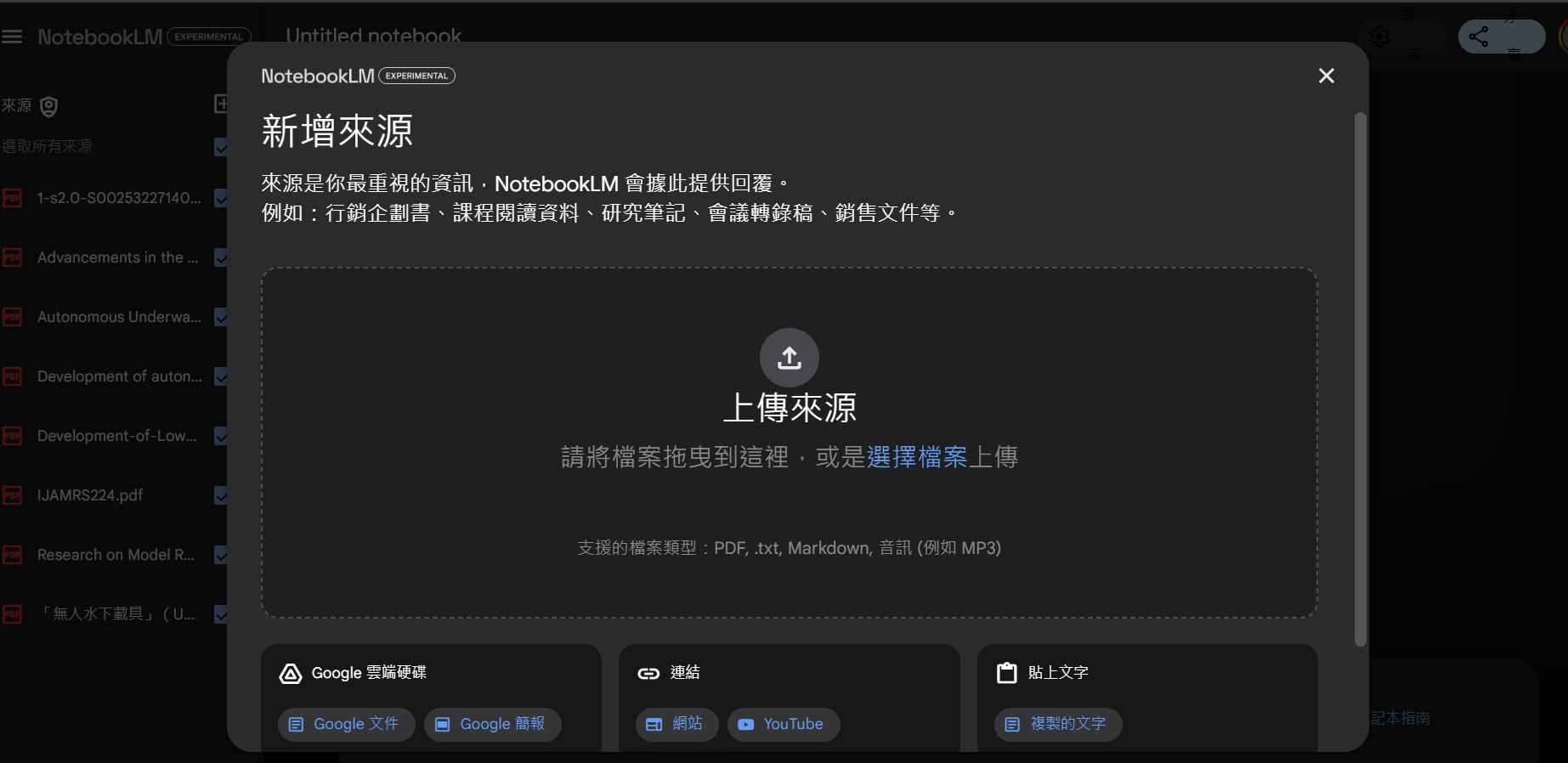
Task: Open source 1-s2.0-S00253227140
Action: click(x=119, y=198)
